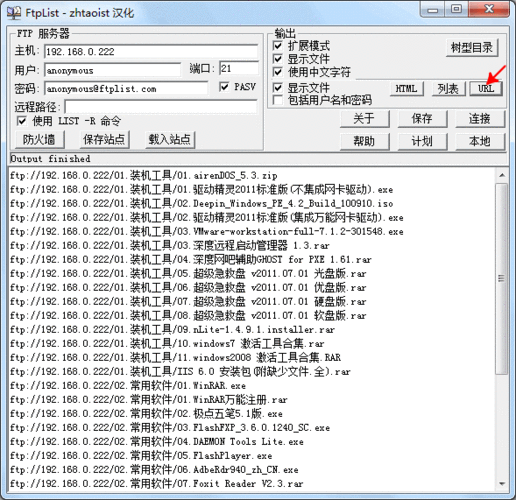The image size is (516, 500).
Task: Click the 防火墙 button
Action: point(39,139)
